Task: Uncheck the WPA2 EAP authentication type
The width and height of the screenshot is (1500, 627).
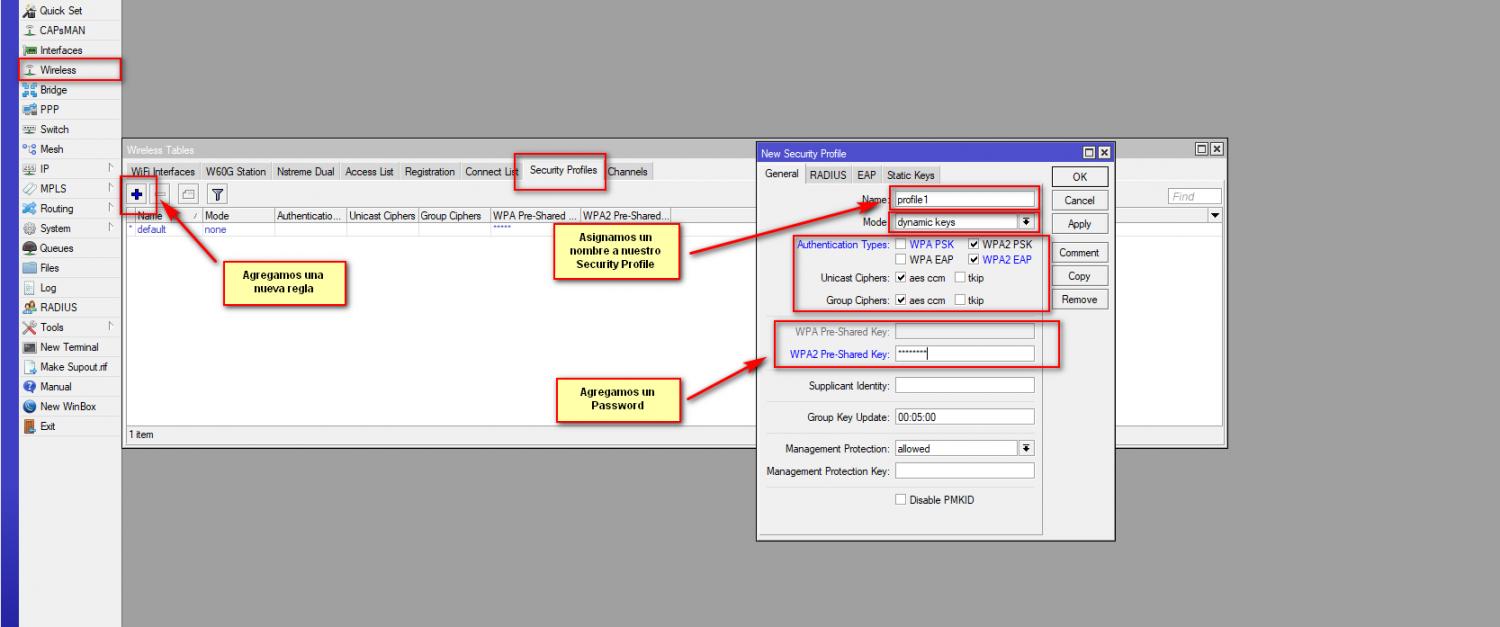Action: [975, 260]
